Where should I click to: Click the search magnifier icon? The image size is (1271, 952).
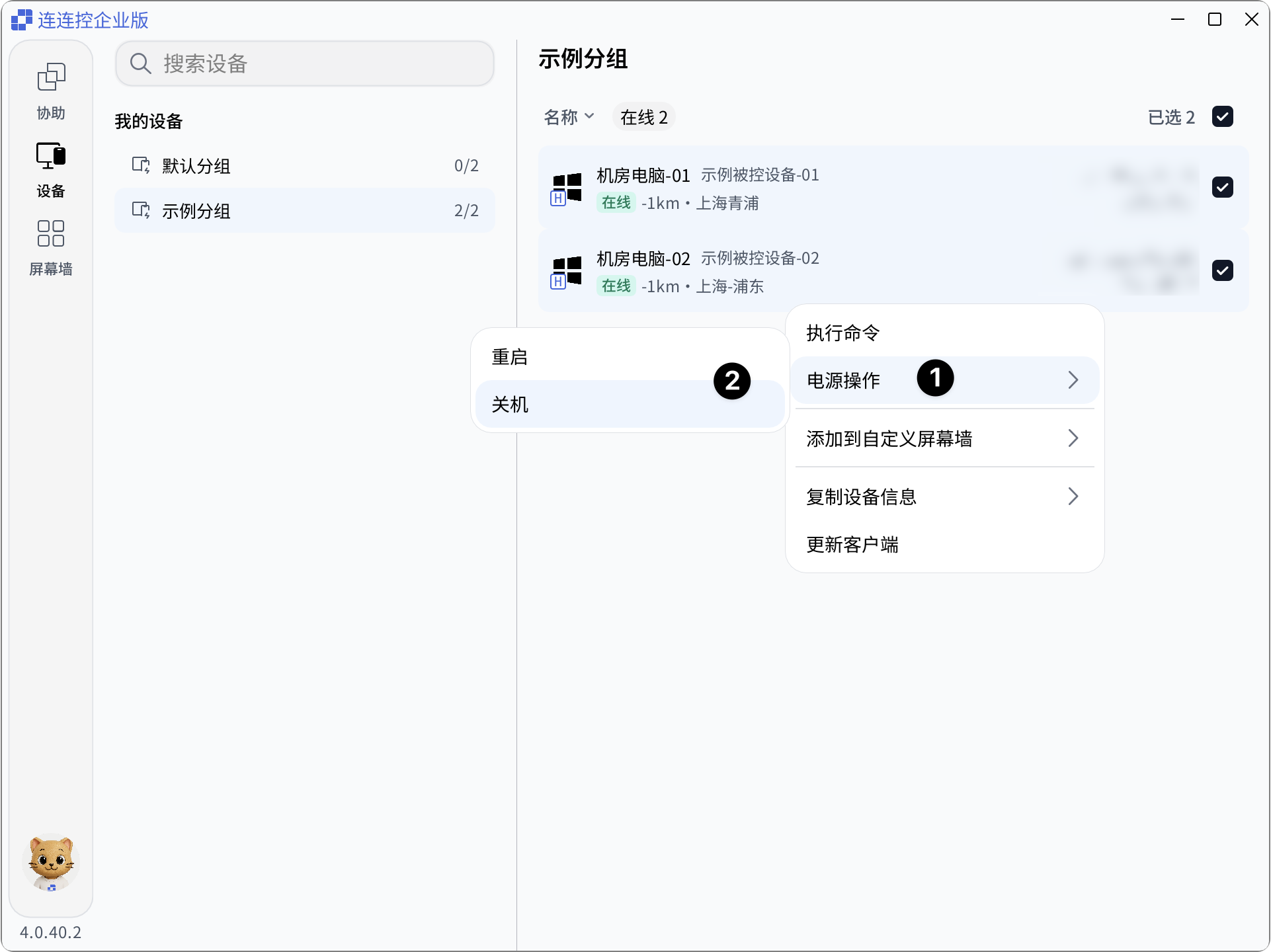click(140, 63)
